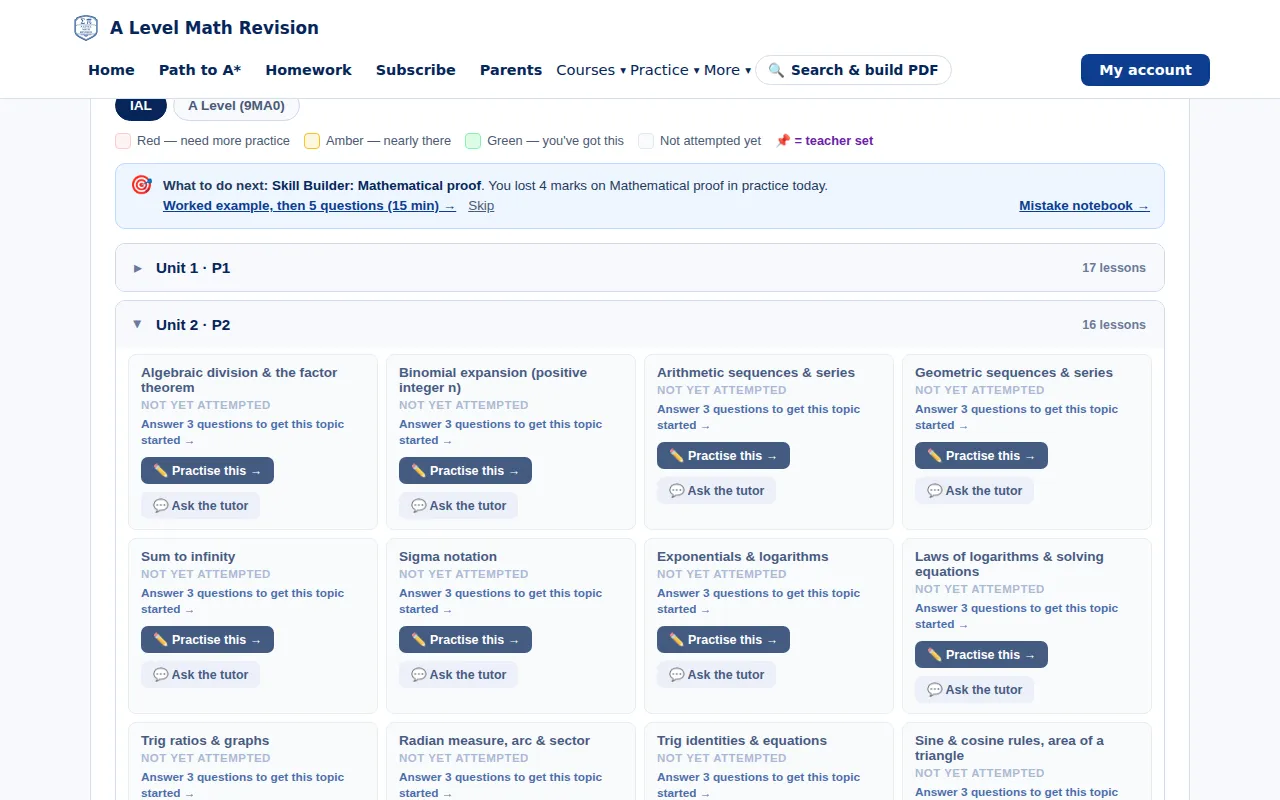Open Search & build PDF
The image size is (1280, 800).
click(853, 70)
